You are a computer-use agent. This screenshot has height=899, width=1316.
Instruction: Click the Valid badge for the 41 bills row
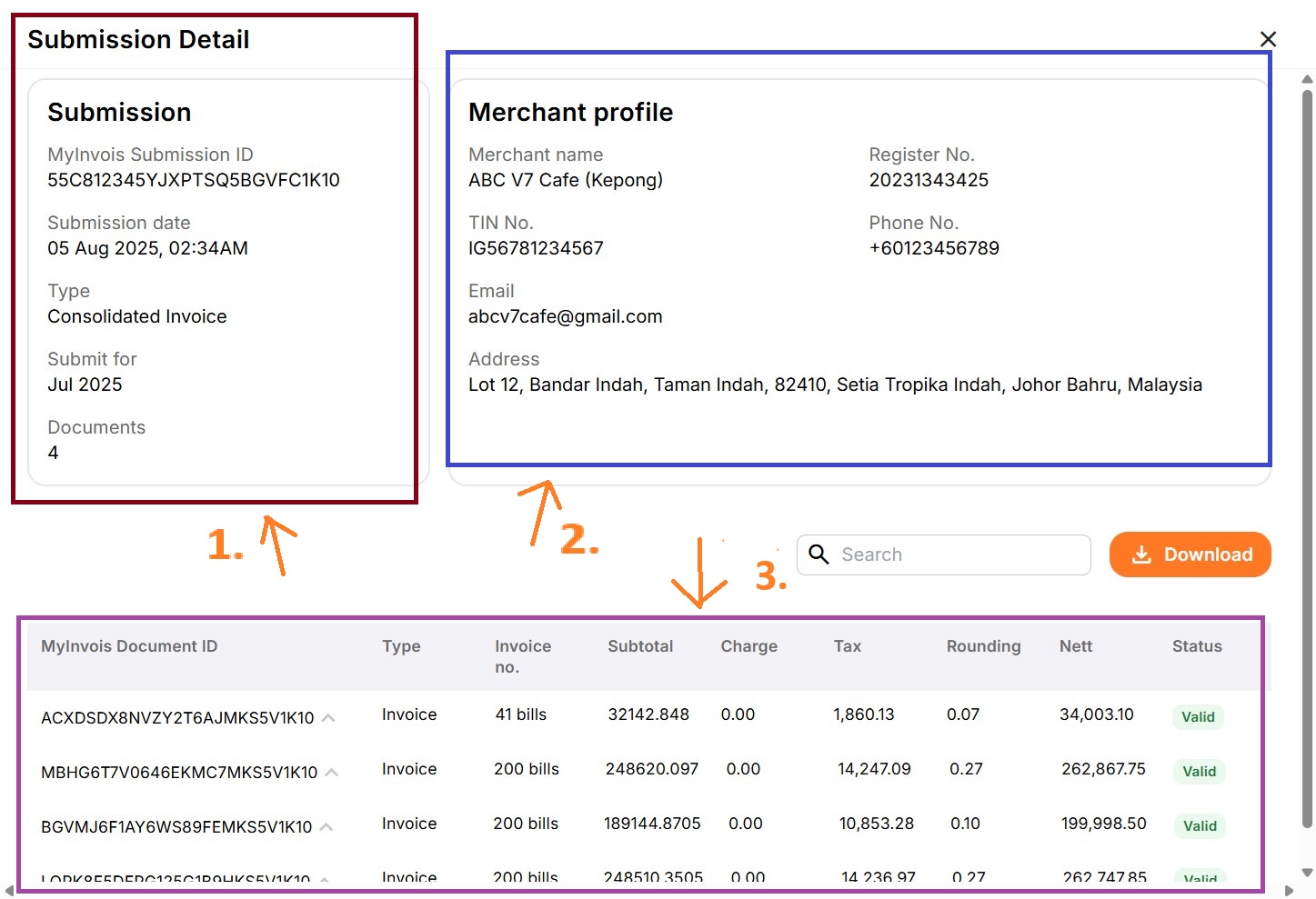(1198, 717)
